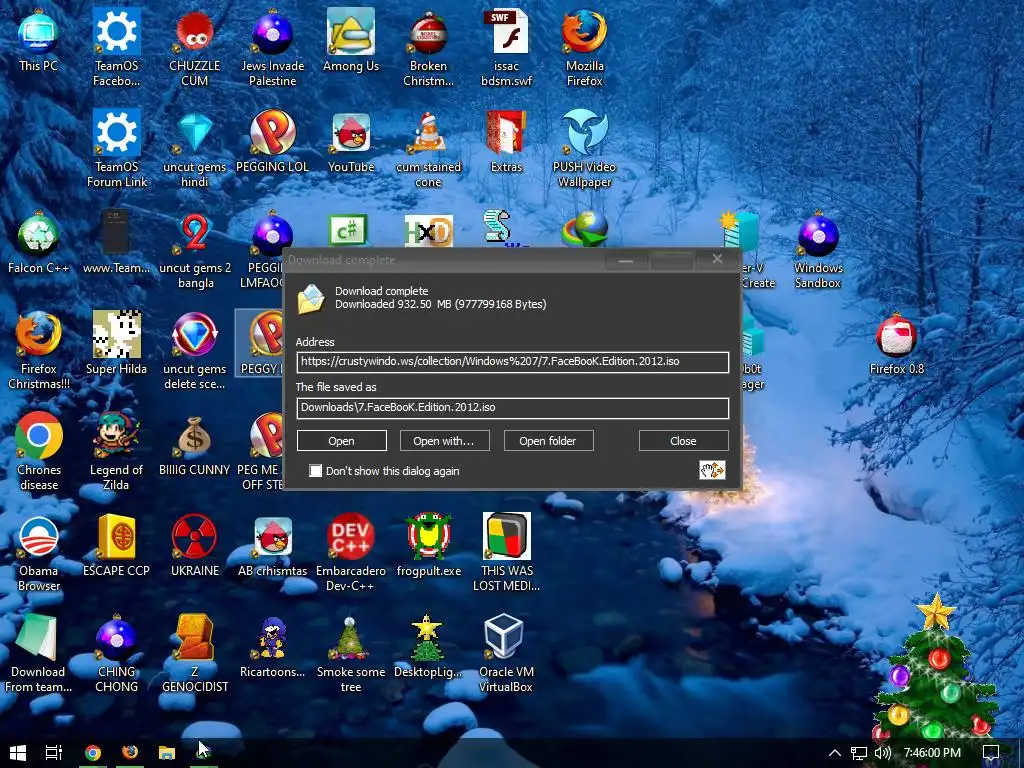Select the Broken Christm... ornament icon

[428, 48]
